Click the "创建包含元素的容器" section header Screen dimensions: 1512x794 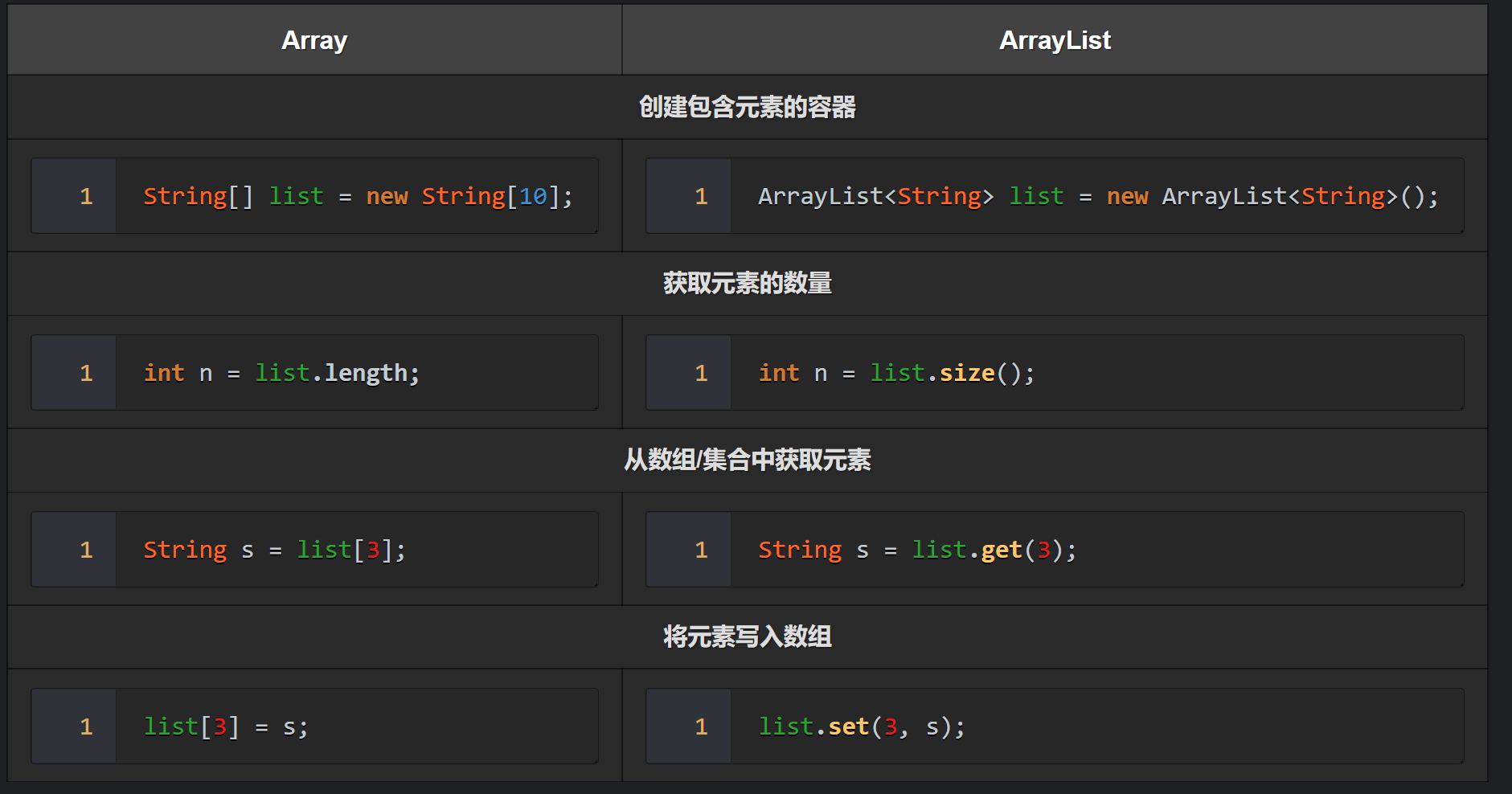click(746, 107)
